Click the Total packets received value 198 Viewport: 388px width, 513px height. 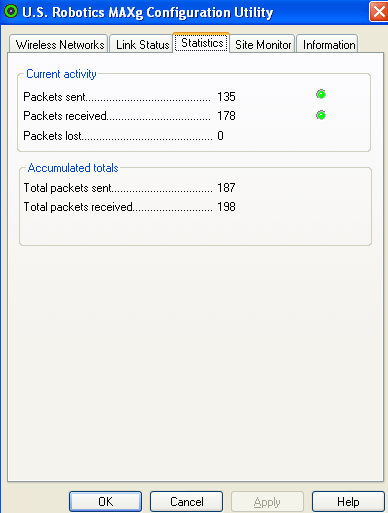(226, 207)
